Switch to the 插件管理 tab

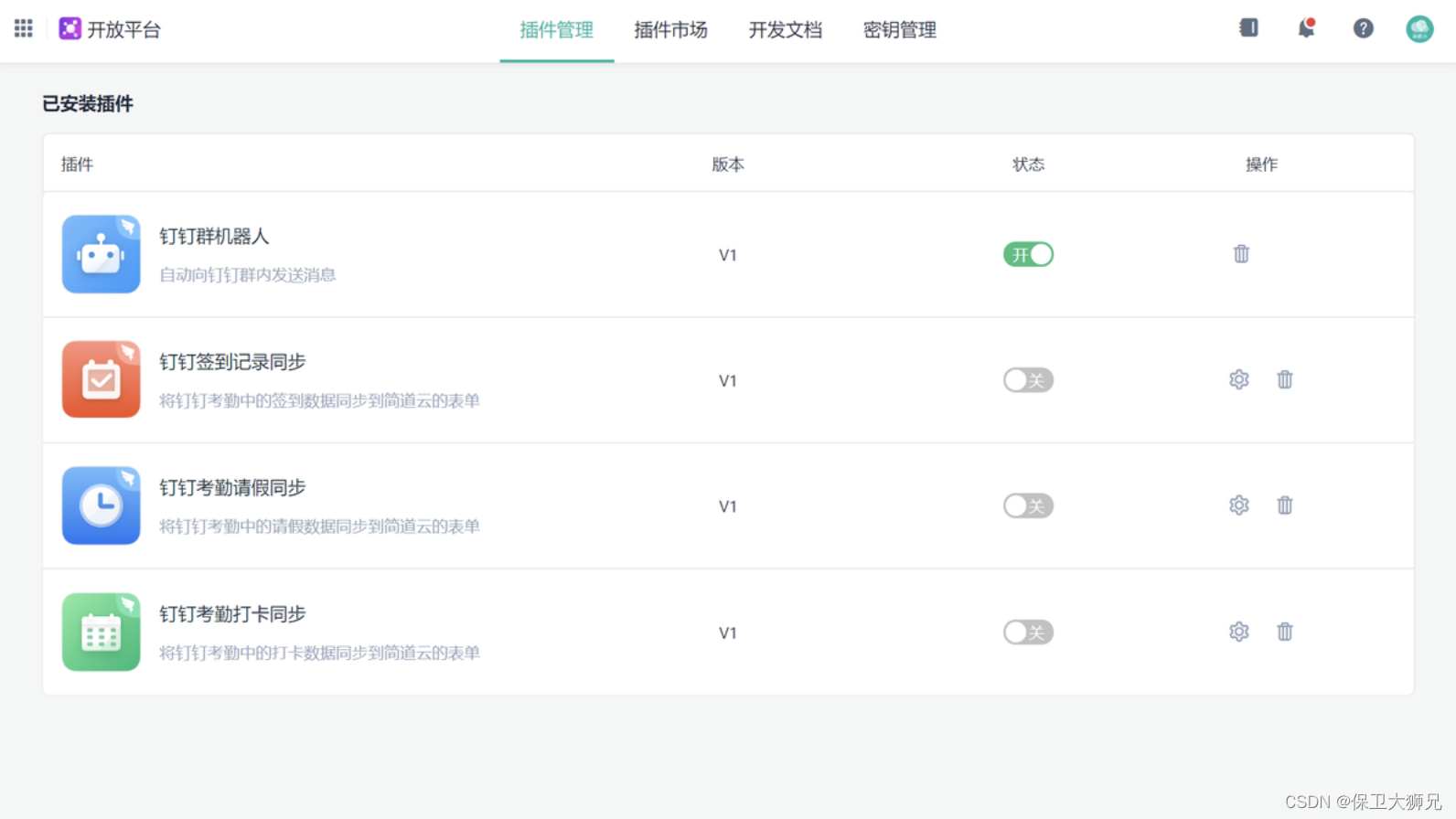coord(557,30)
